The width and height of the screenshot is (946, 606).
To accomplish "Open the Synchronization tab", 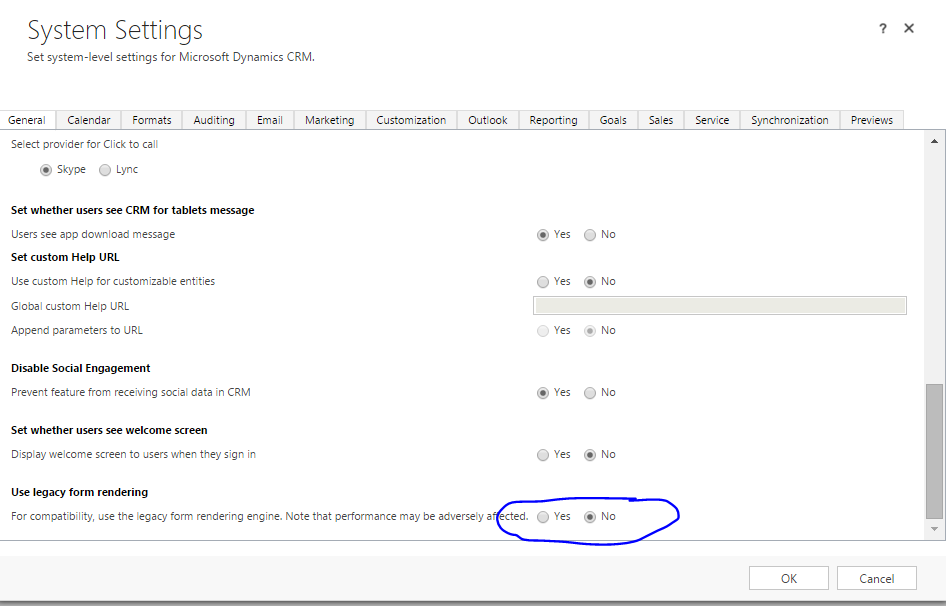I will click(790, 120).
